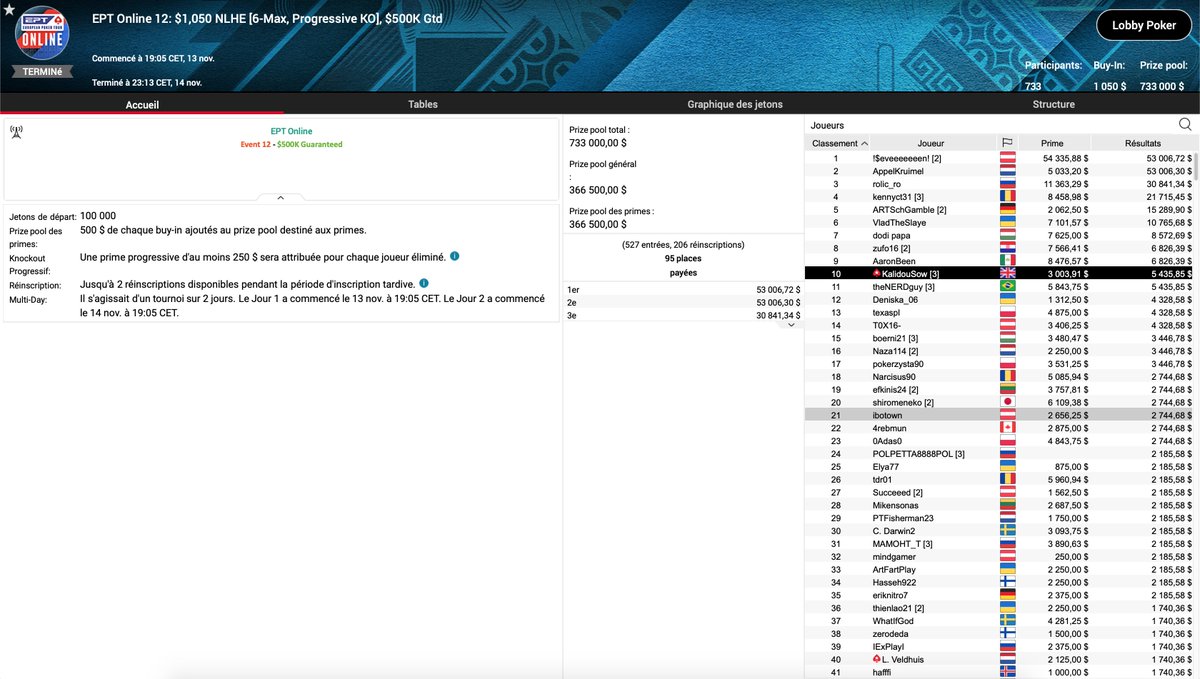Open info icon next to Knockout Progressif text

click(x=455, y=257)
